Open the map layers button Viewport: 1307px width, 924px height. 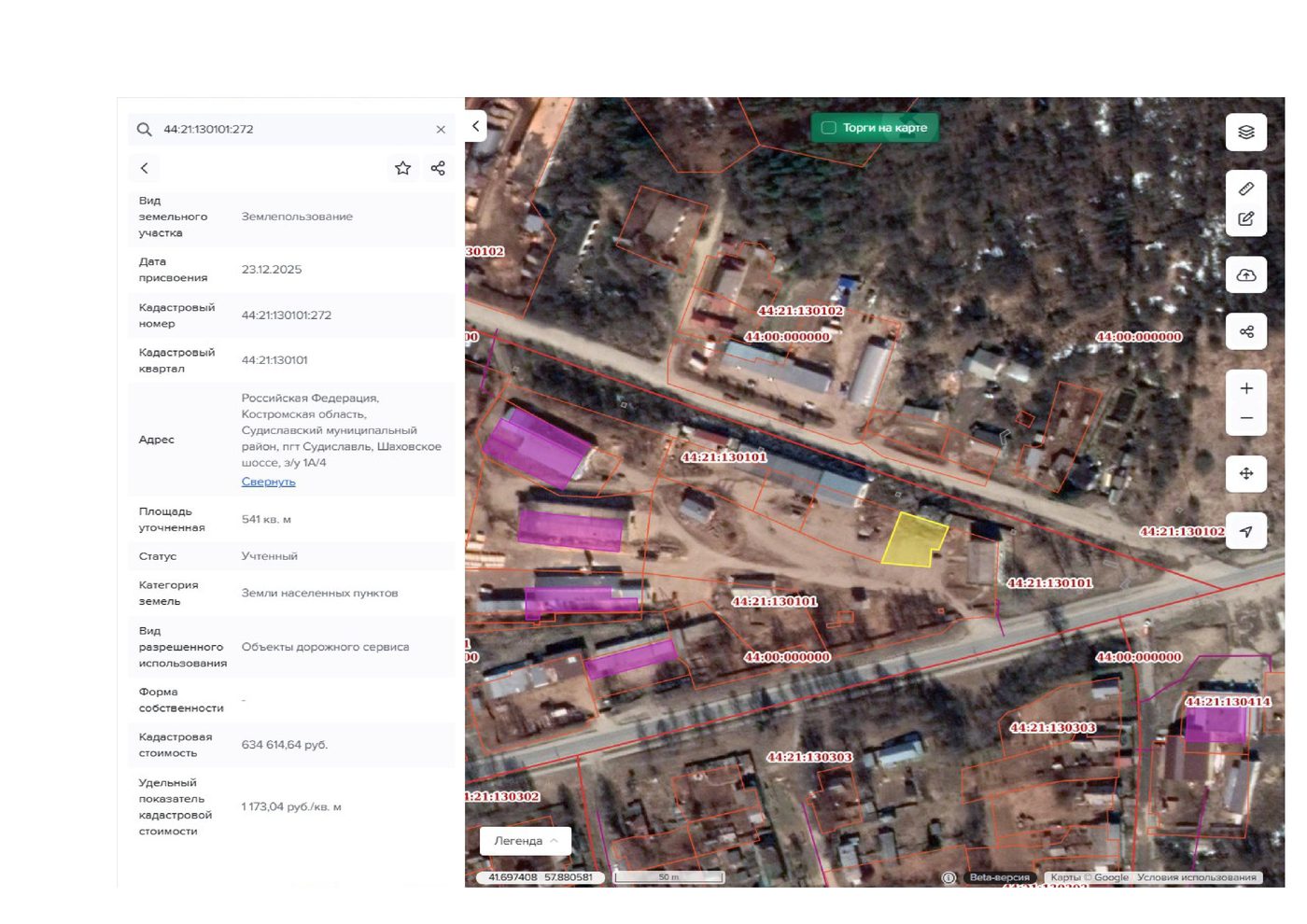[x=1246, y=132]
